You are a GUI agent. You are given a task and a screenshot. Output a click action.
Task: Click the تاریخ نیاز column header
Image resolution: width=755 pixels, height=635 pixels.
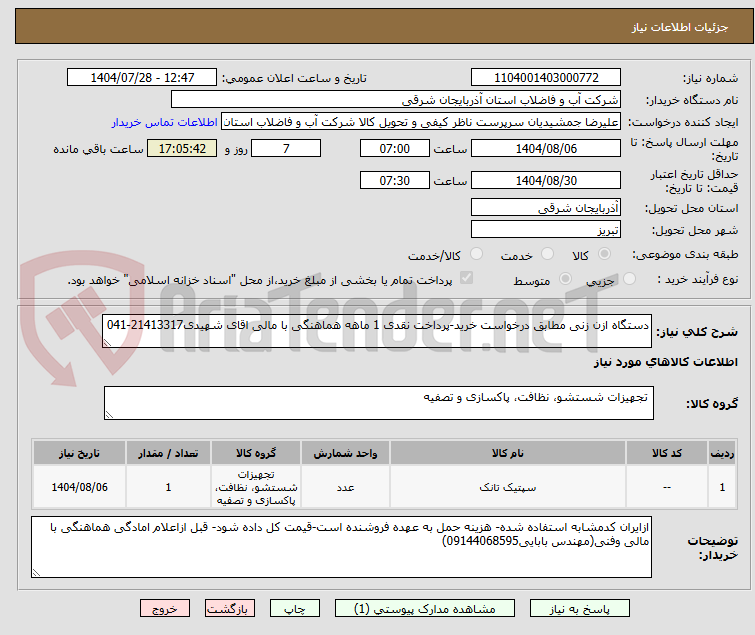(x=79, y=453)
